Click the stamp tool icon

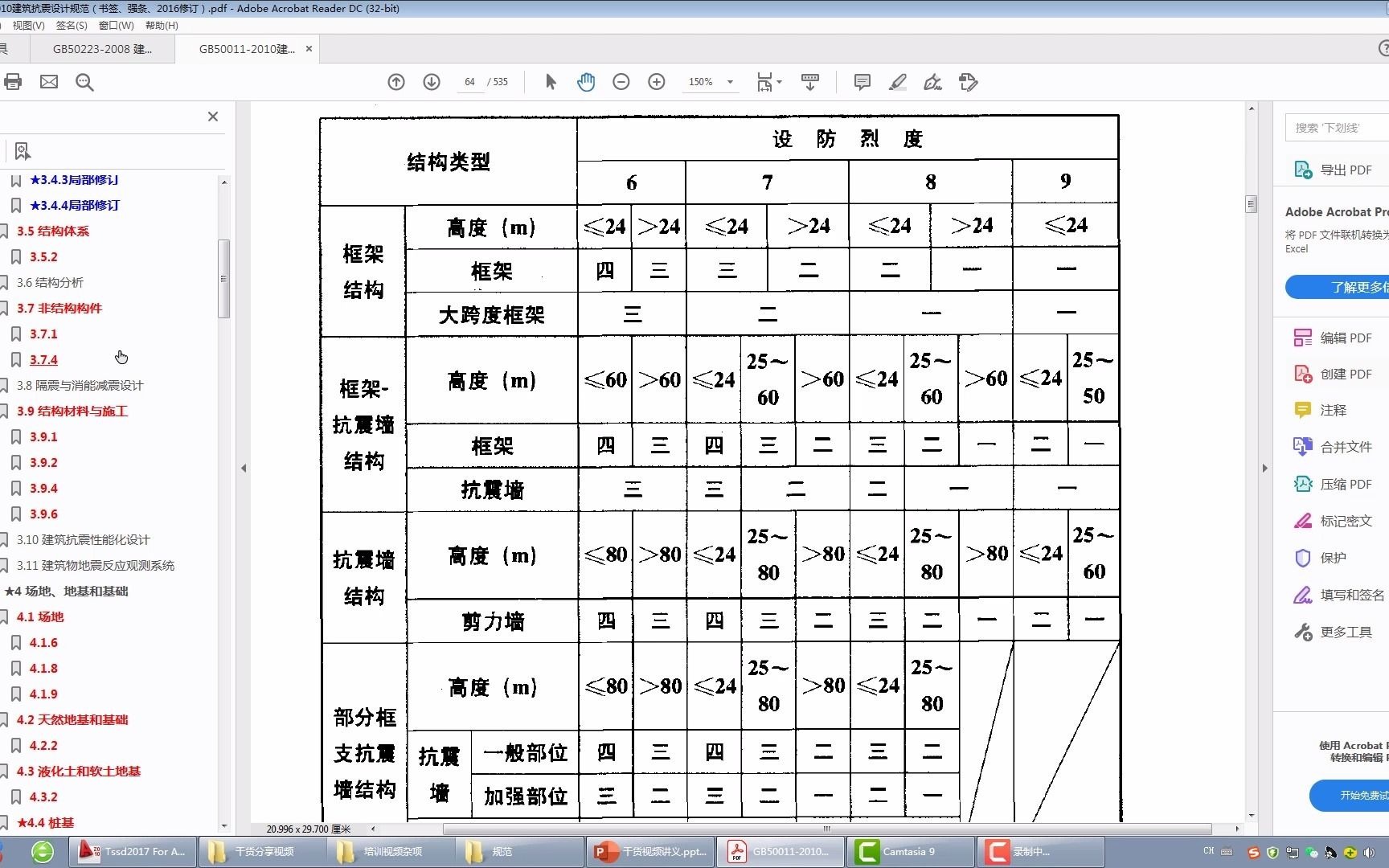pyautogui.click(x=968, y=82)
